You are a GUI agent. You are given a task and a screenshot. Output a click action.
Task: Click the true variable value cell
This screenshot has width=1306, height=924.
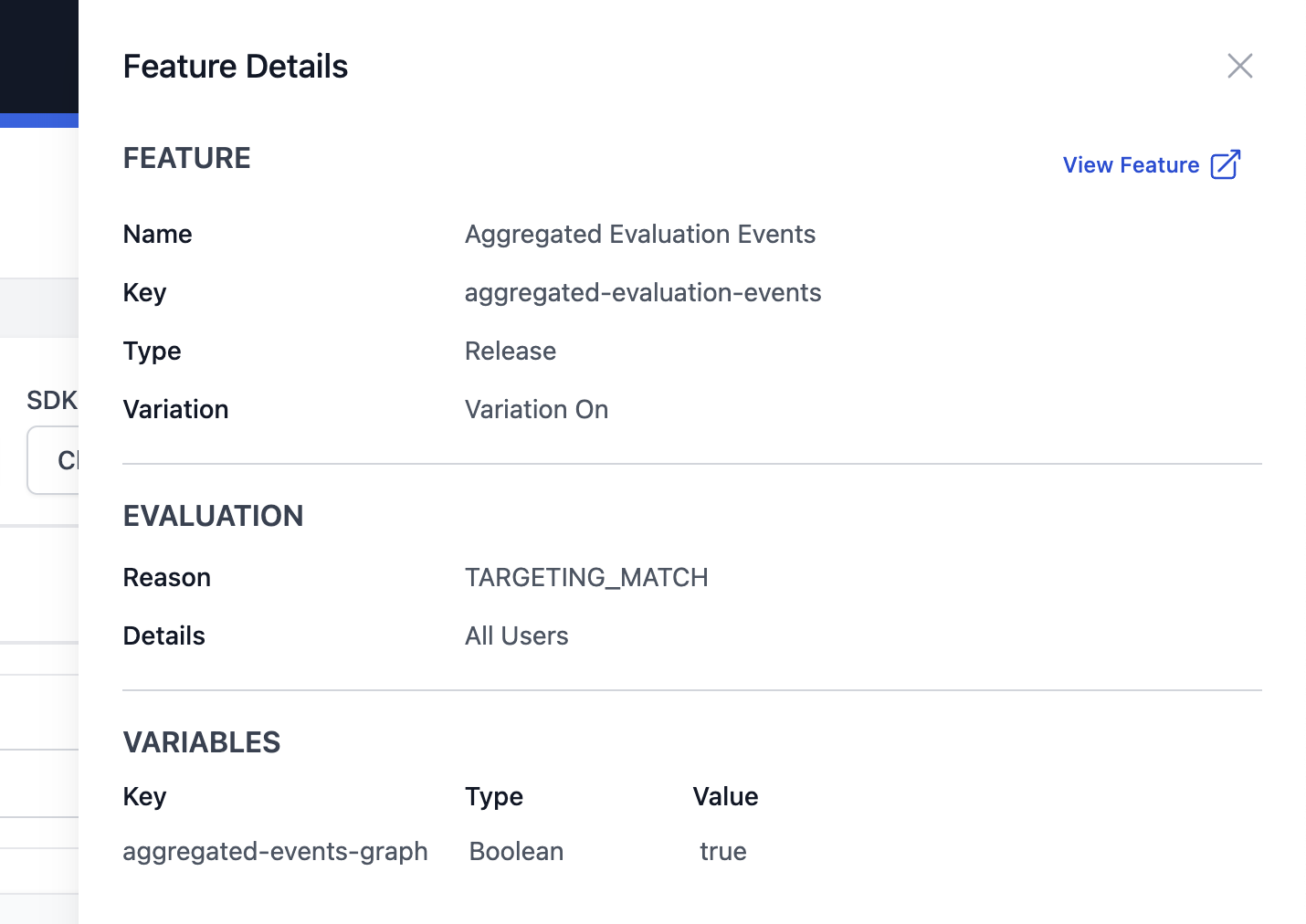click(722, 852)
